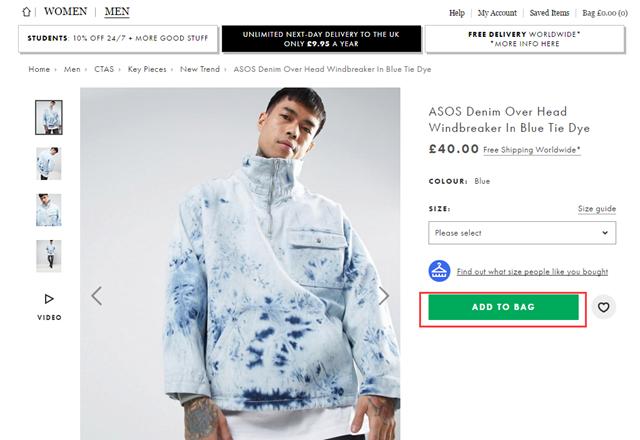Open the Size guide link

597,209
